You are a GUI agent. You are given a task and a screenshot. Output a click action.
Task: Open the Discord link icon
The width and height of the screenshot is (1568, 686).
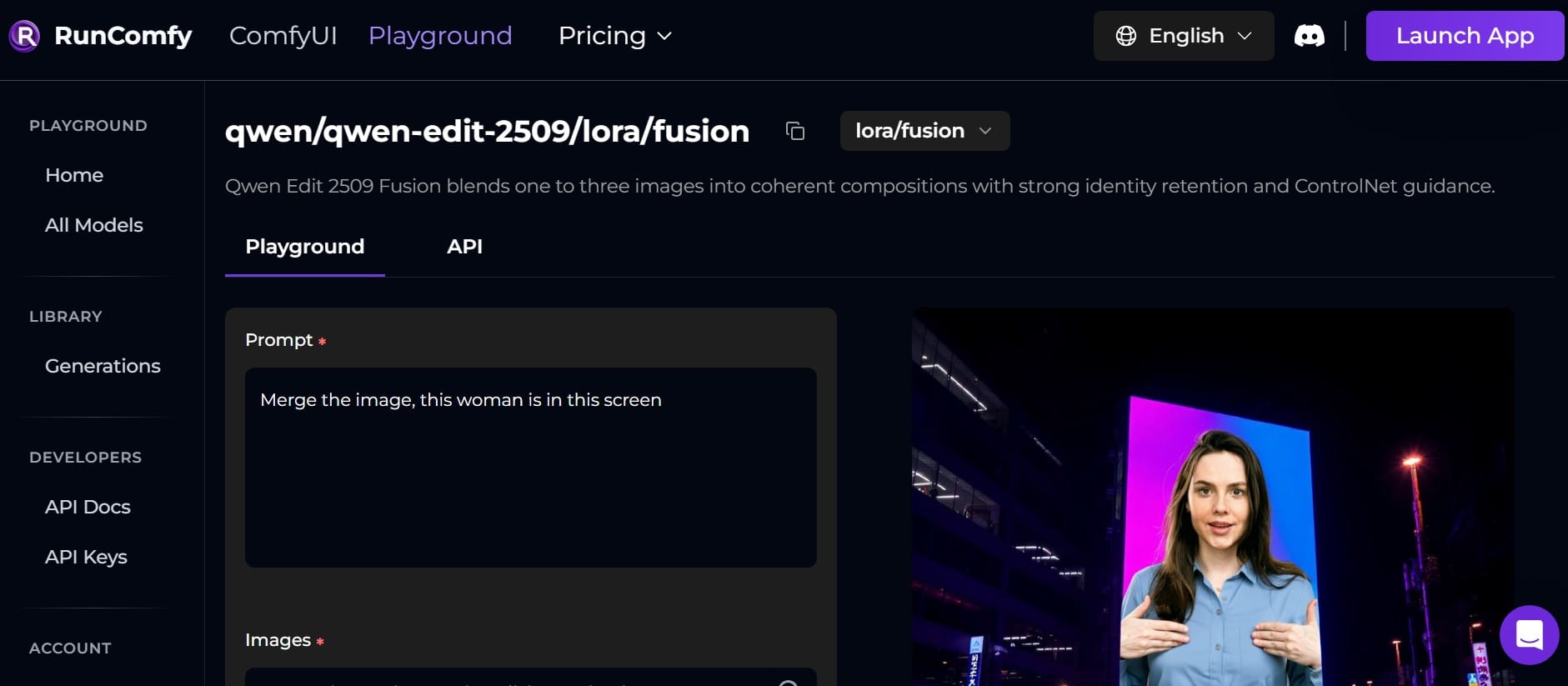pyautogui.click(x=1309, y=36)
